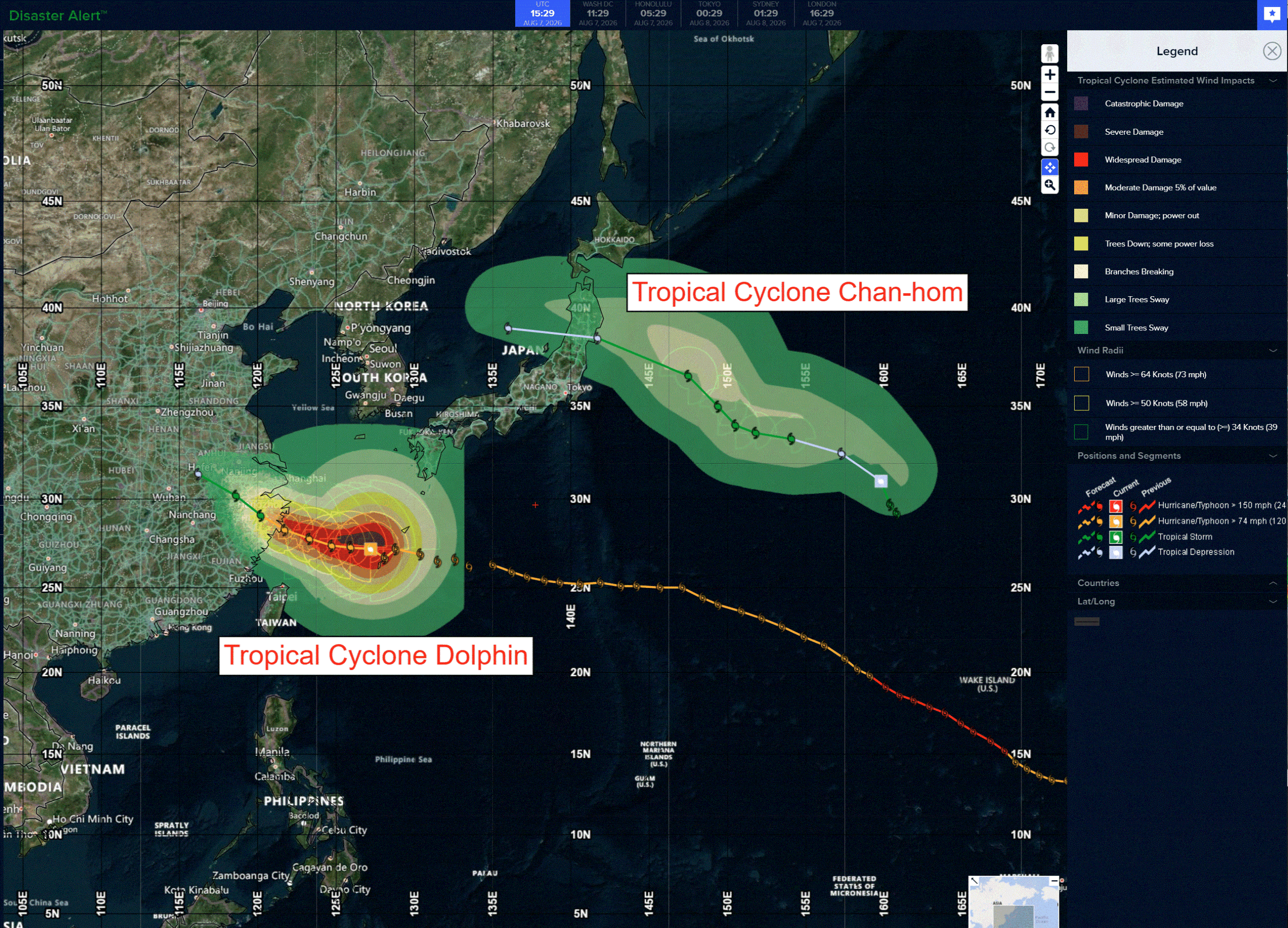Collapse the Wind Radii section
This screenshot has height=928, width=1288.
tap(1273, 351)
